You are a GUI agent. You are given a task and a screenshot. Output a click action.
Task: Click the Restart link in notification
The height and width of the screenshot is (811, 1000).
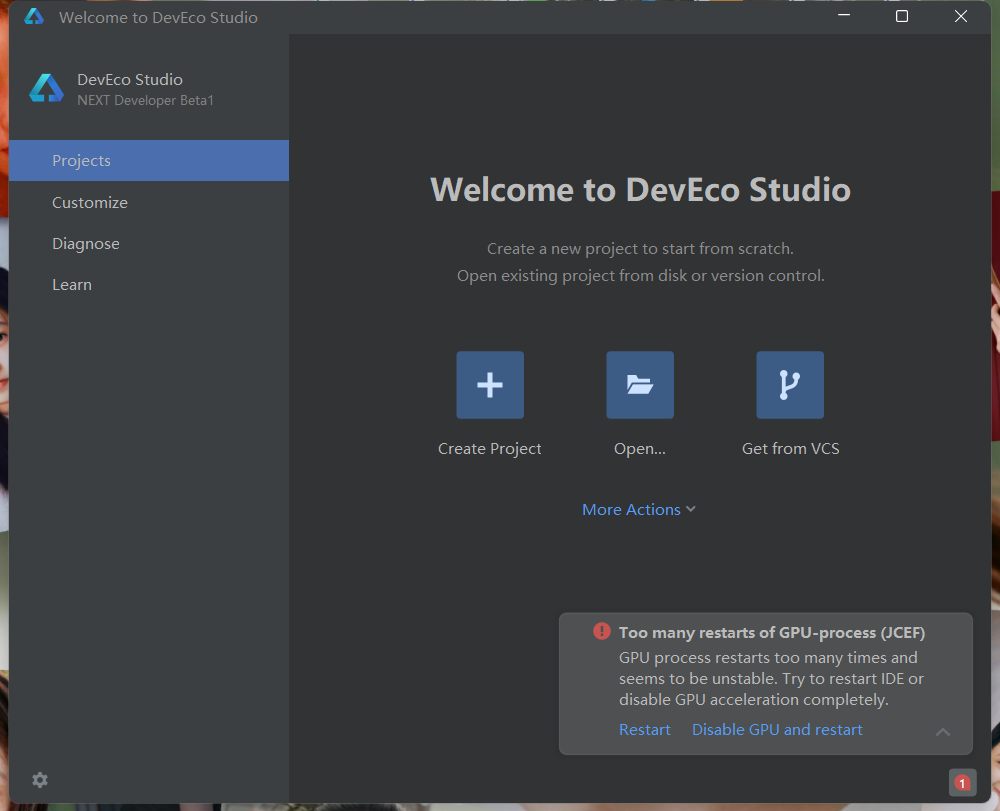pyautogui.click(x=645, y=729)
